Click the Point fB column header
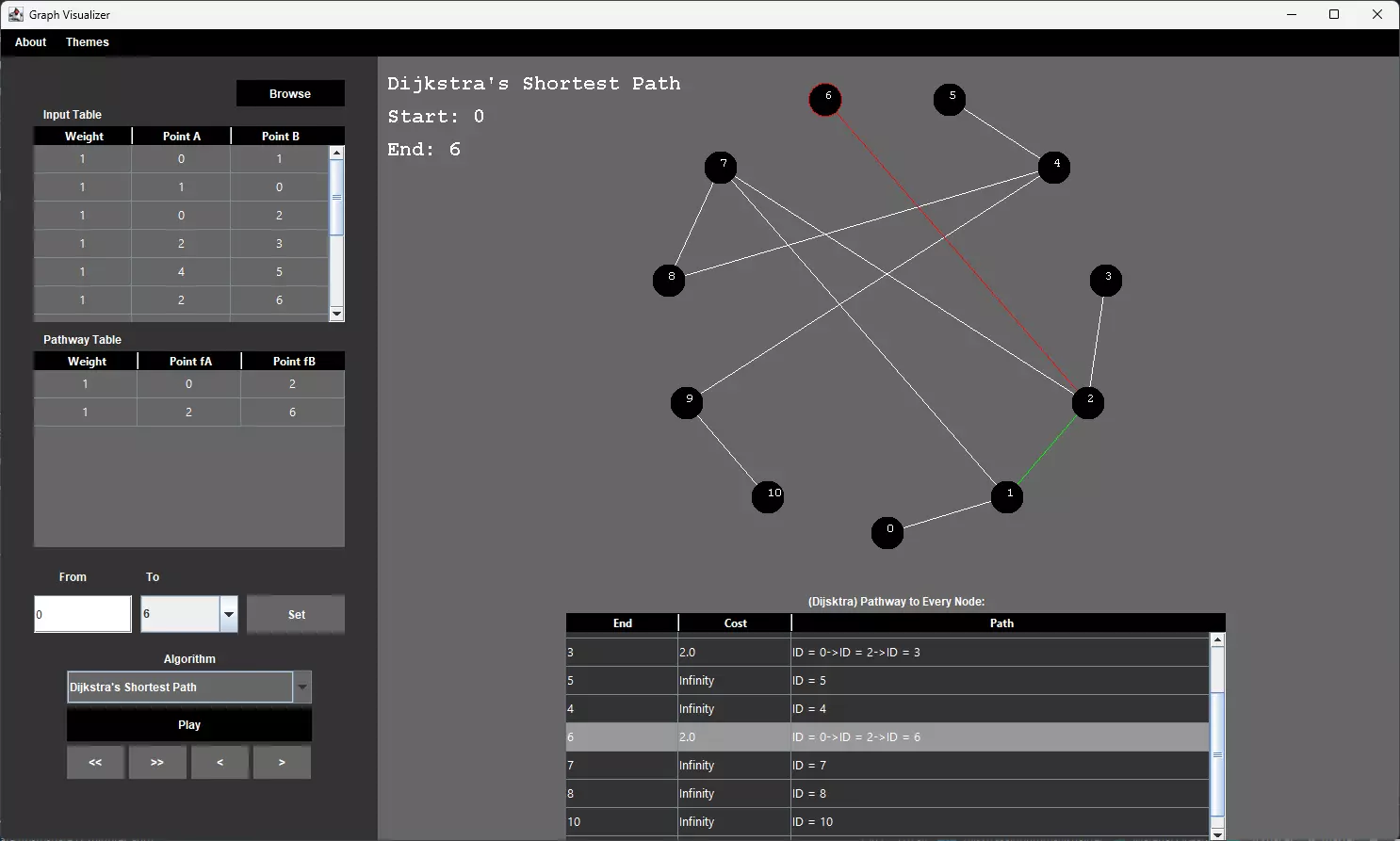Image resolution: width=1400 pixels, height=841 pixels. click(x=294, y=362)
